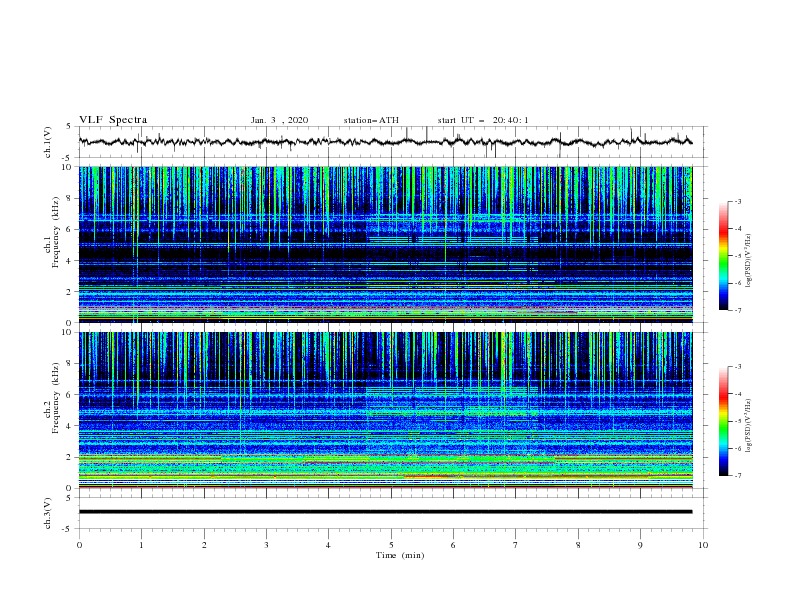This screenshot has height=612, width=792.
Task: Click the '-3' tick on ch.2 color bar
Action: (738, 367)
